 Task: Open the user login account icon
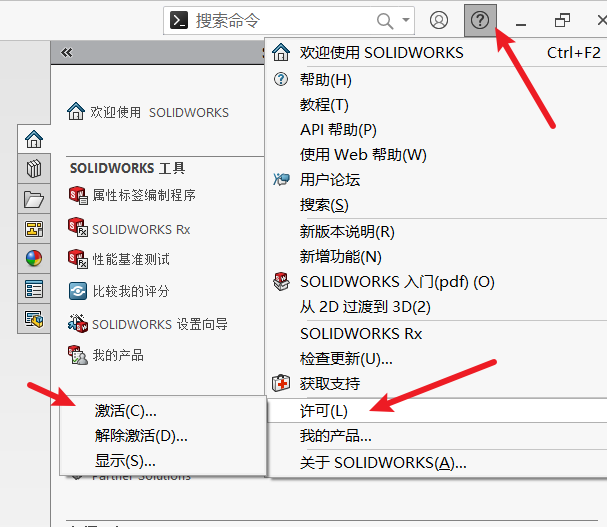439,20
